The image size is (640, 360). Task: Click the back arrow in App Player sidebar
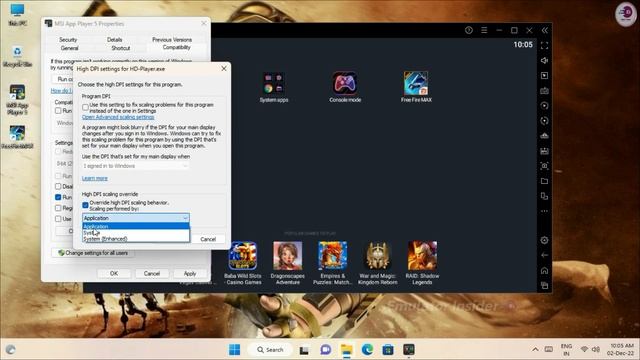[544, 255]
